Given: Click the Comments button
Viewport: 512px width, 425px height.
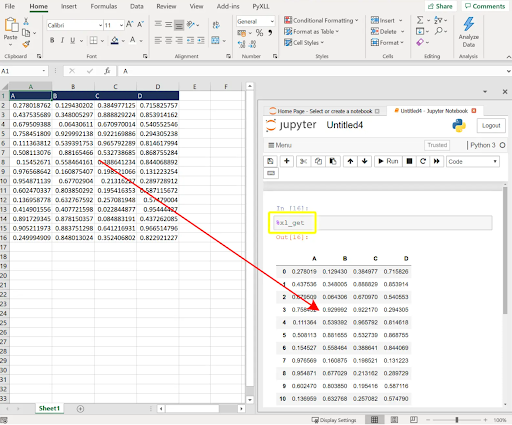Looking at the screenshot, I should click(485, 6).
